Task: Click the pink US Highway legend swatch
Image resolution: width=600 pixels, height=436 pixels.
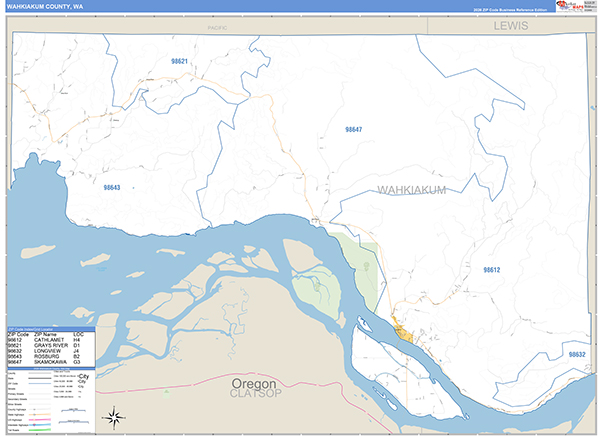Action: (40, 420)
